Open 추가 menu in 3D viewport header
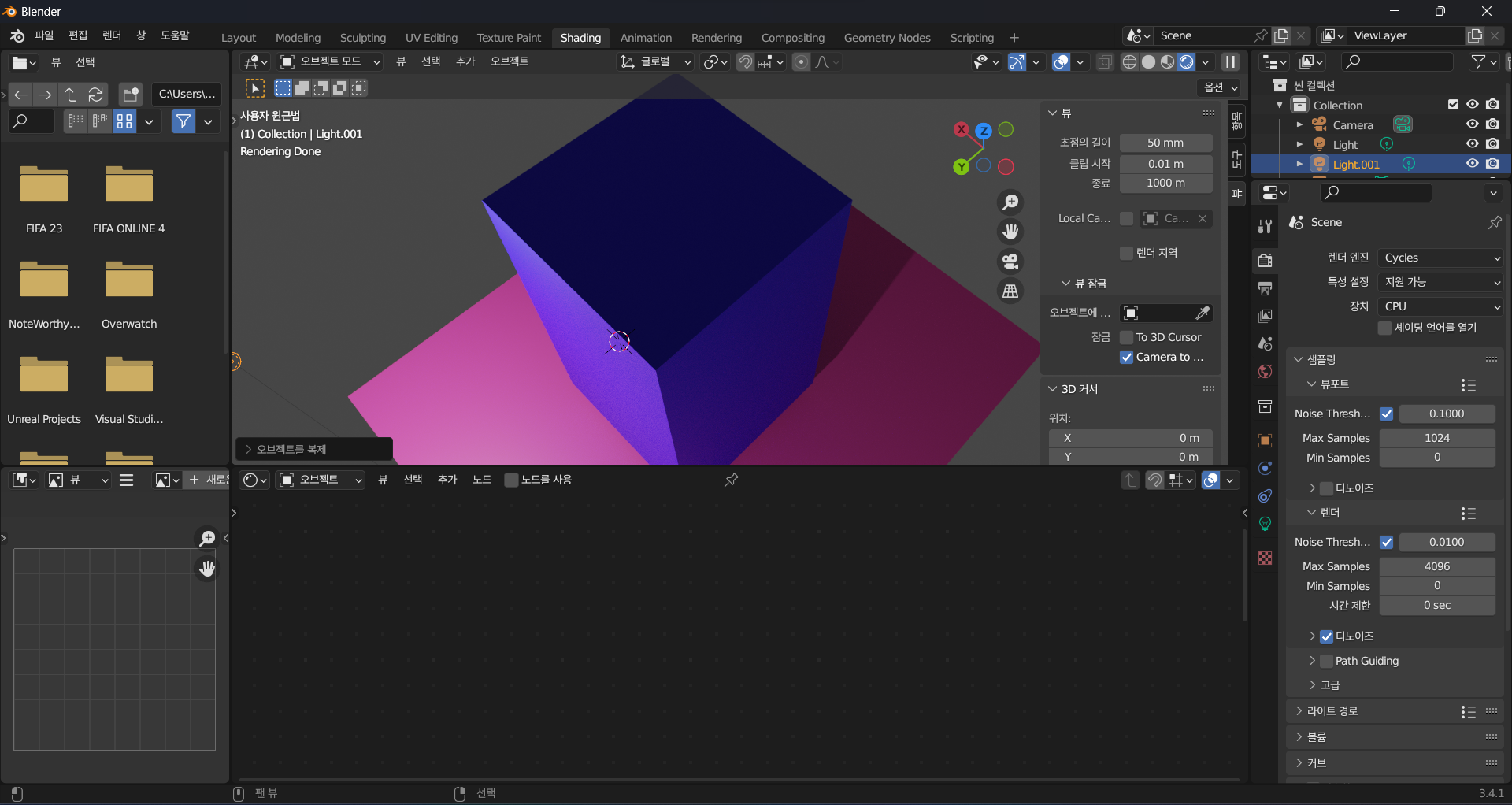The image size is (1512, 805). tap(465, 61)
